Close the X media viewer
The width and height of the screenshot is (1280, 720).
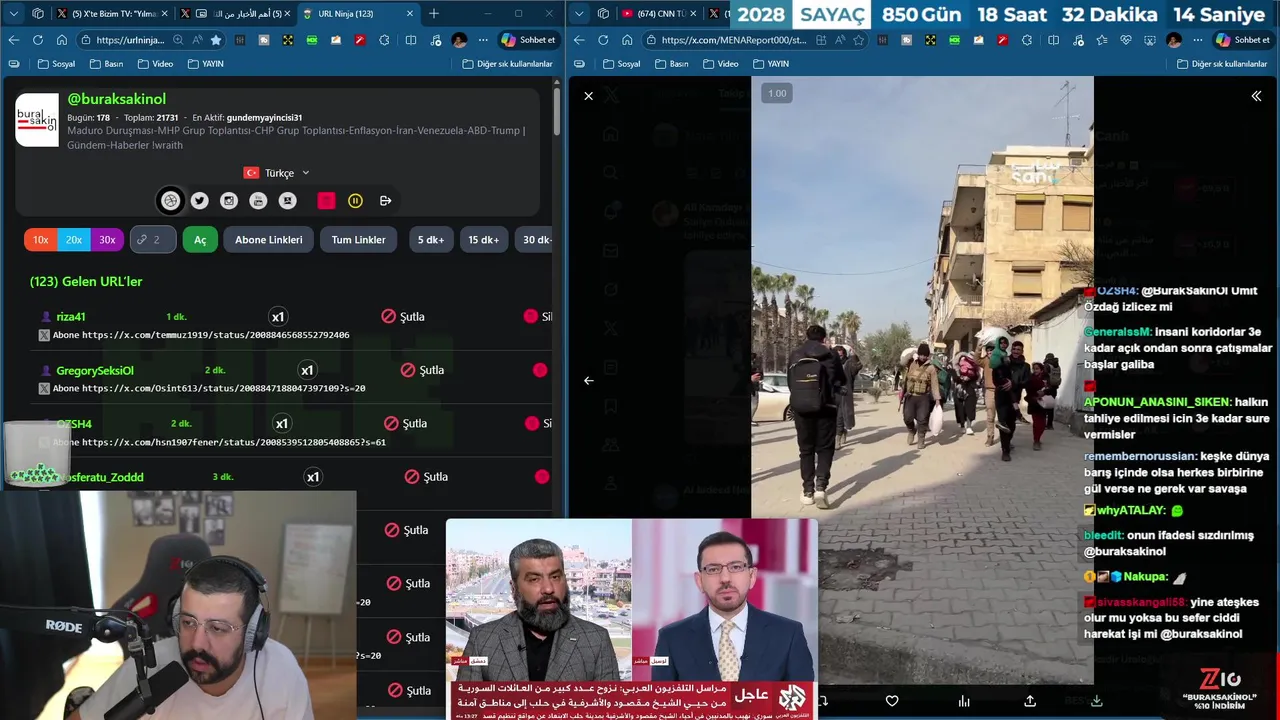[589, 96]
